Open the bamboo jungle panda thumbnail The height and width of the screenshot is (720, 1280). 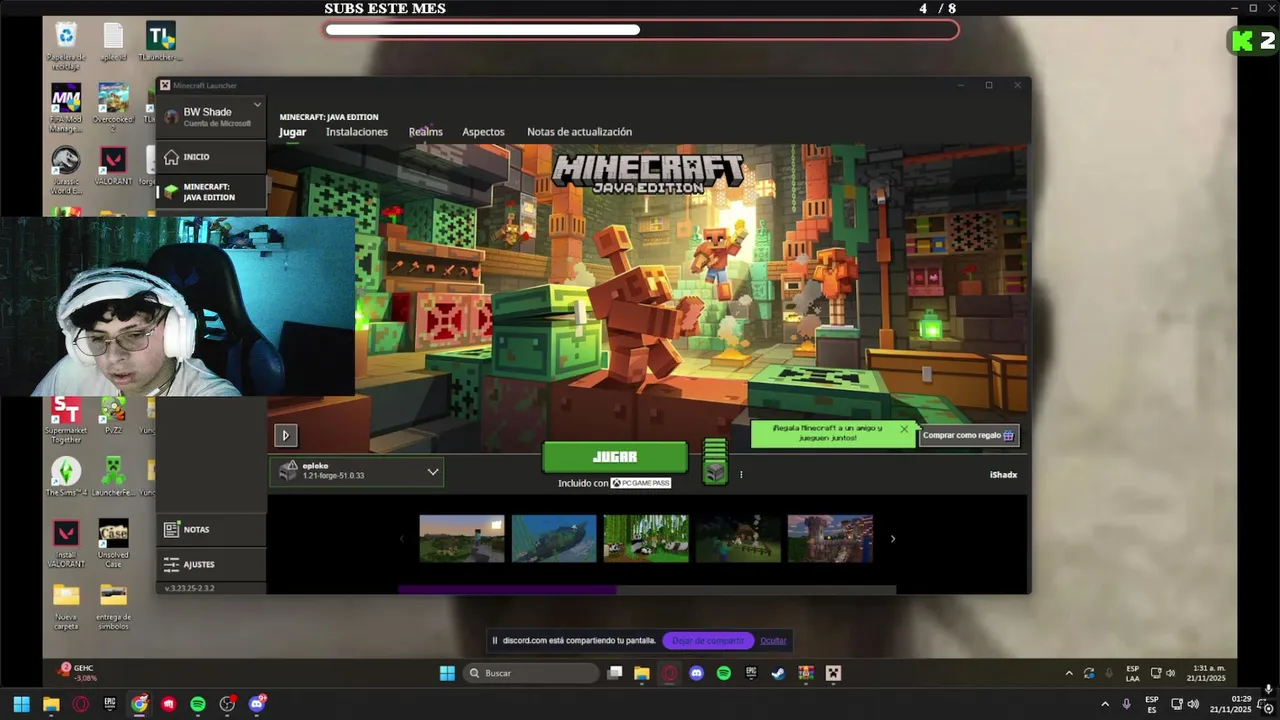tap(646, 538)
